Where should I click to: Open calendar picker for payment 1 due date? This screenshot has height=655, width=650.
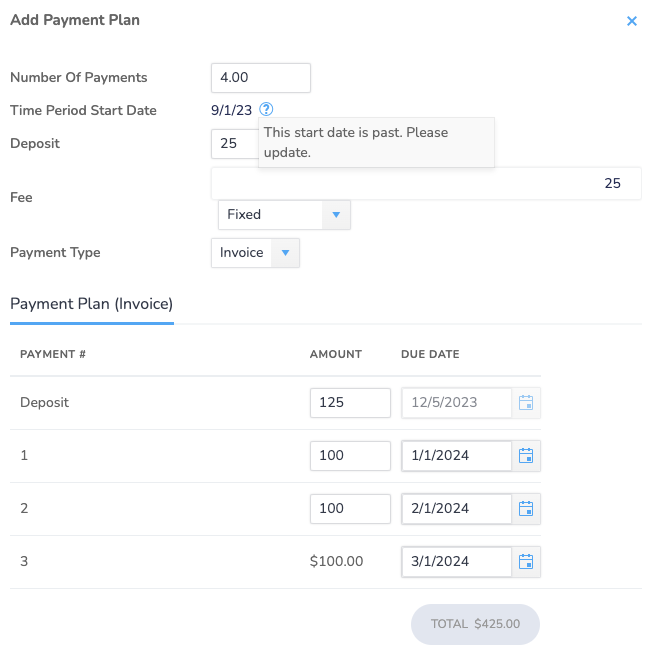pyautogui.click(x=526, y=456)
